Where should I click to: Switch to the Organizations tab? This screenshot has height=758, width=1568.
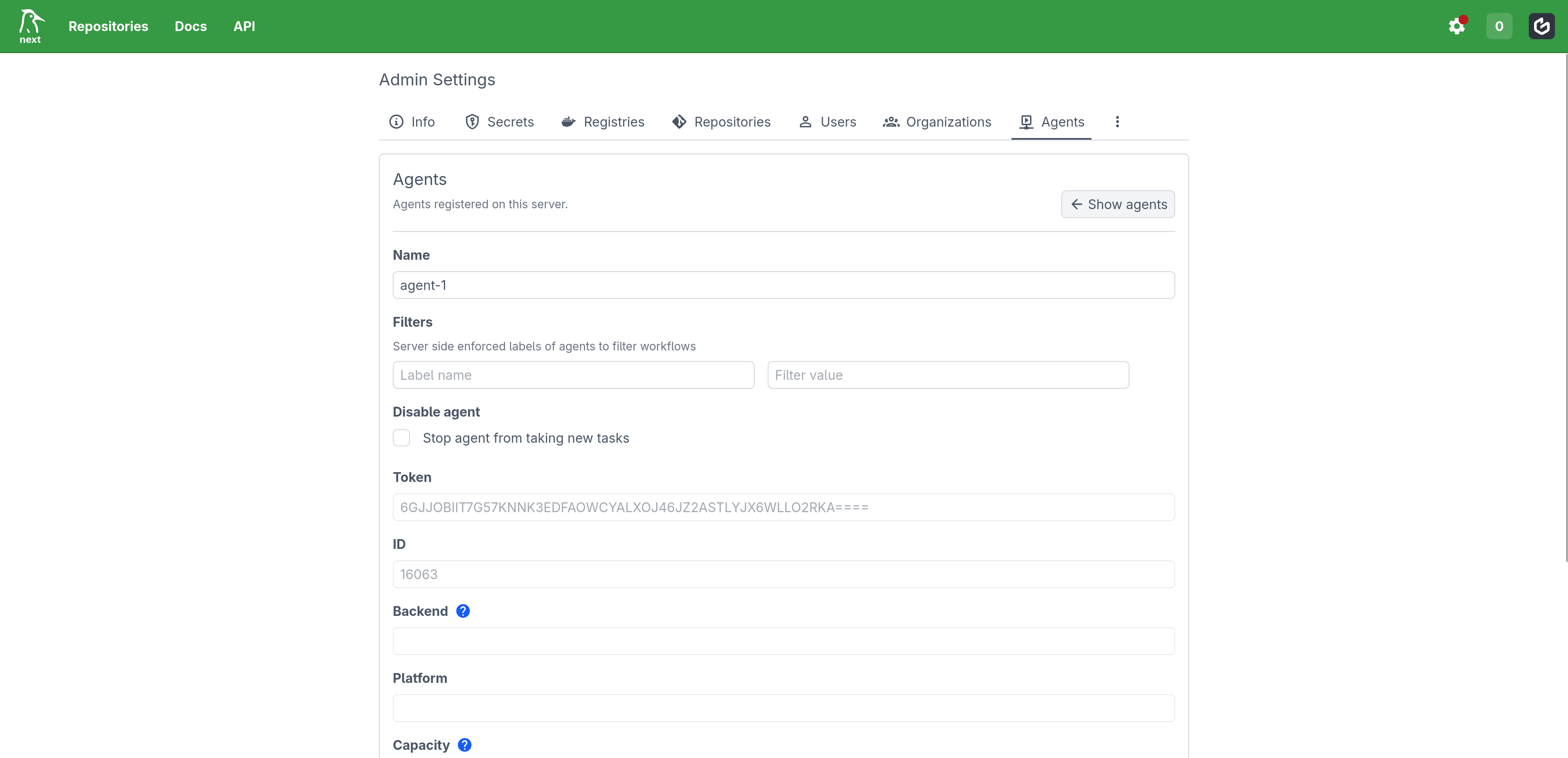938,122
